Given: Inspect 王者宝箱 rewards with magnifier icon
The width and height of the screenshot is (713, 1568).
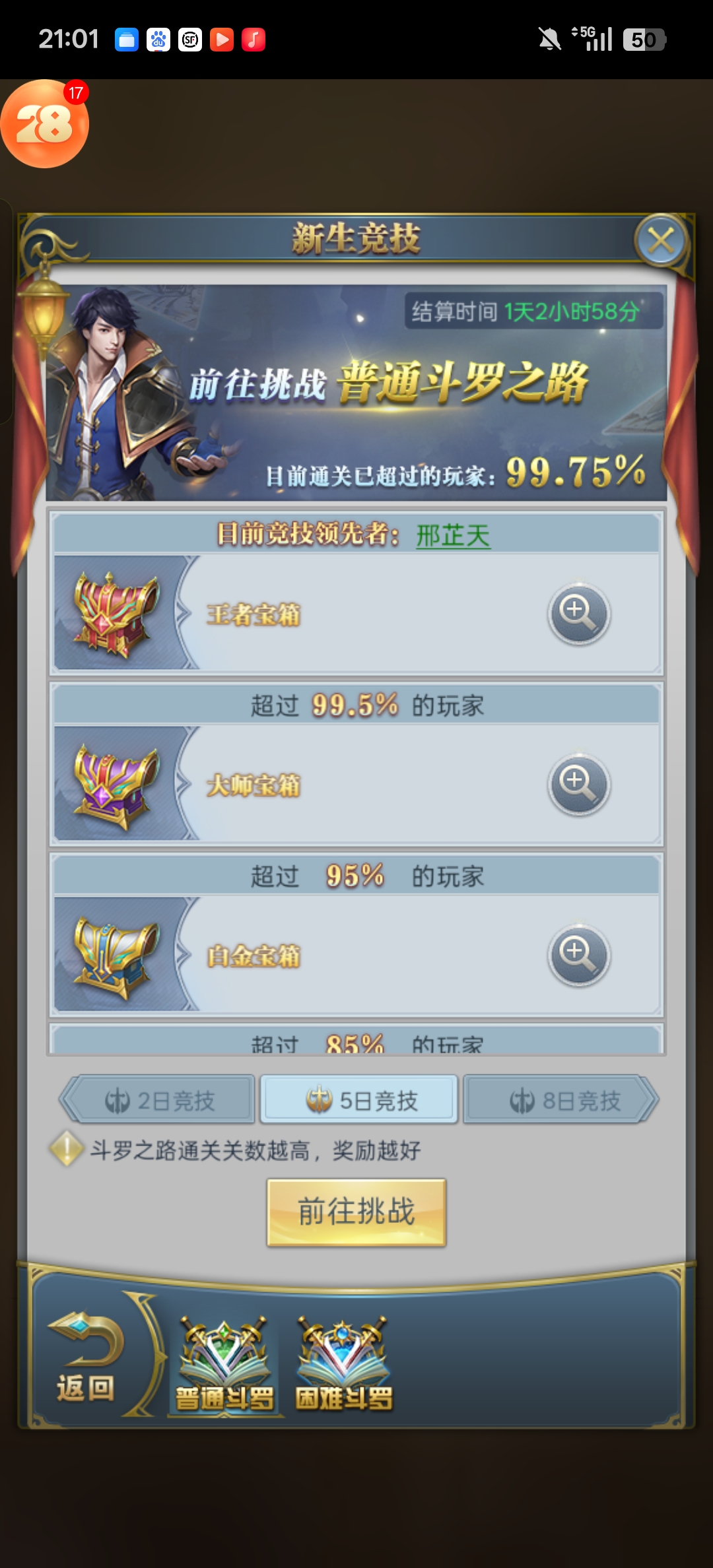Looking at the screenshot, I should pyautogui.click(x=579, y=614).
